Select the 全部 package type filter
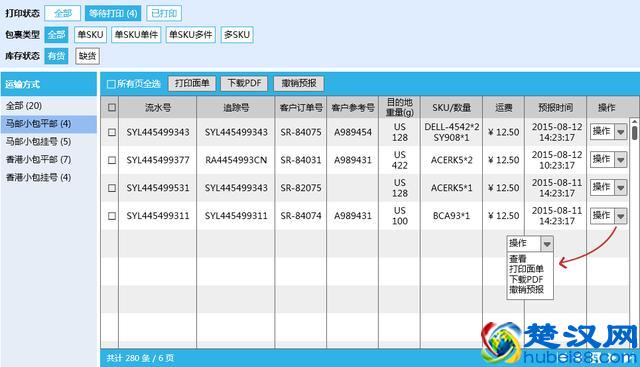Viewport: 640px width, 367px height. [56, 35]
